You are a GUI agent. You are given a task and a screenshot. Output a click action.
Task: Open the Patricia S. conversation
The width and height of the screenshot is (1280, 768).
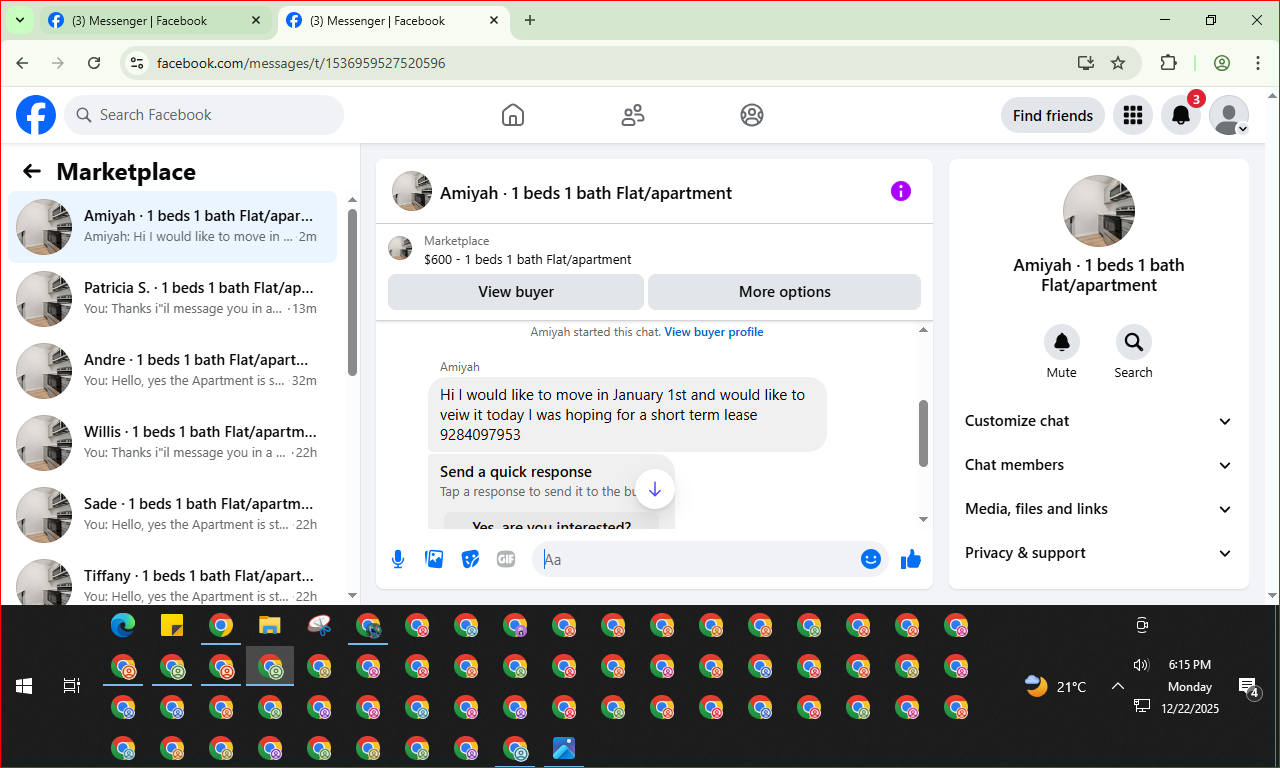point(173,299)
